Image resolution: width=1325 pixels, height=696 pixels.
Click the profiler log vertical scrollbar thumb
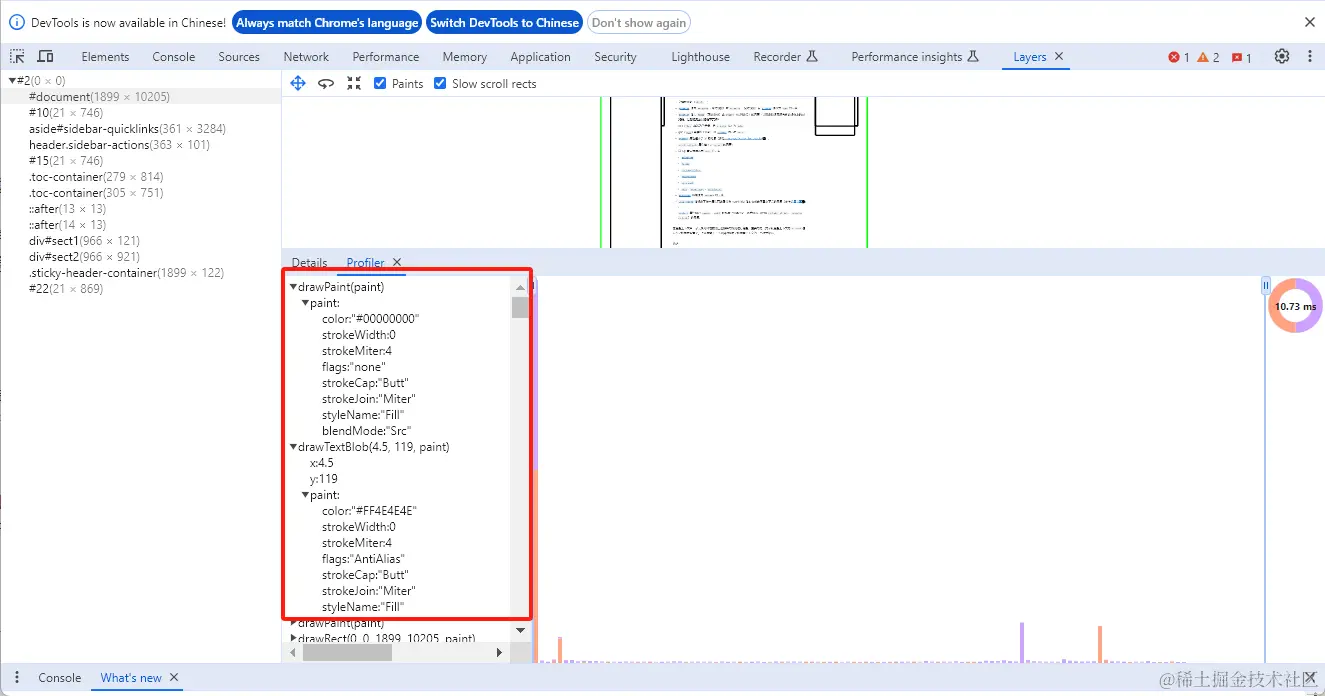coord(520,307)
